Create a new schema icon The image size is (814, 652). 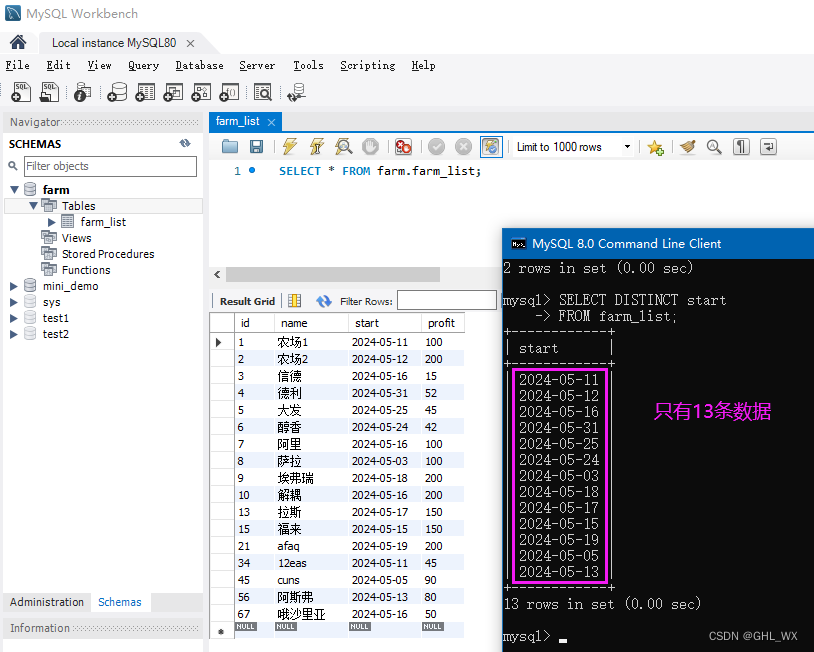point(117,92)
